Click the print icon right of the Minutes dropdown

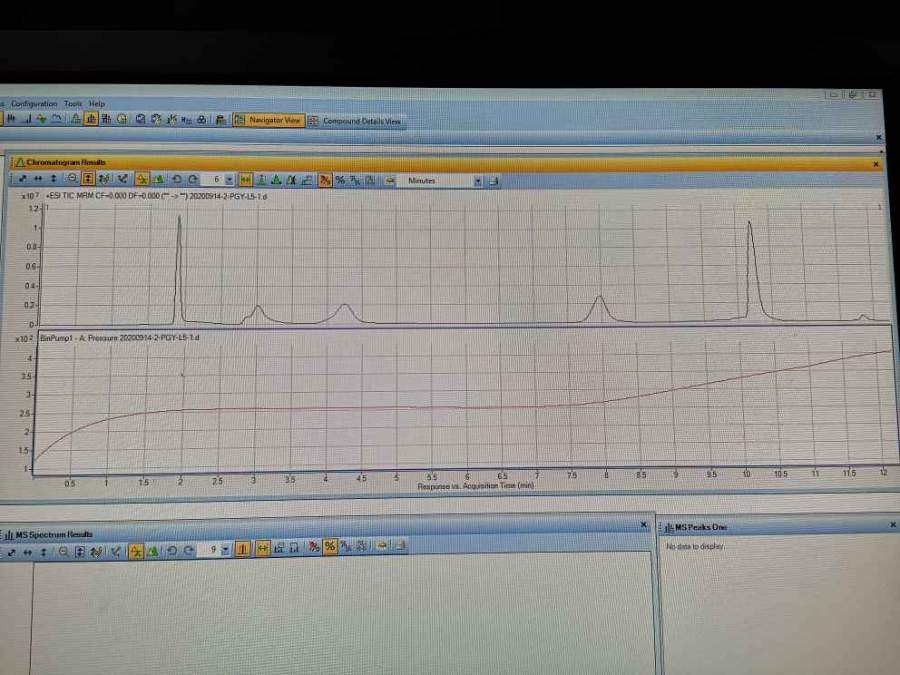(493, 181)
